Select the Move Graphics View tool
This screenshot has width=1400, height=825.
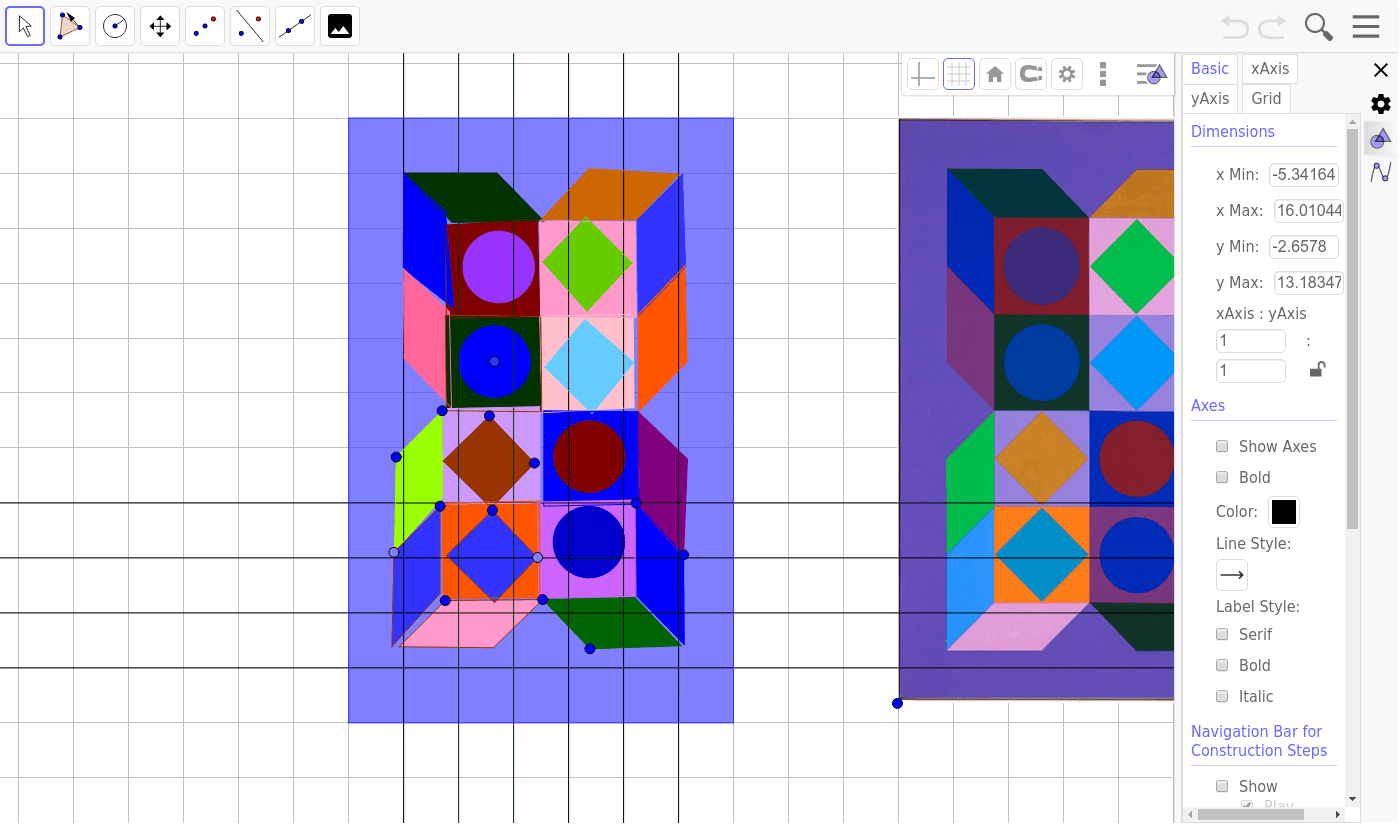point(160,26)
